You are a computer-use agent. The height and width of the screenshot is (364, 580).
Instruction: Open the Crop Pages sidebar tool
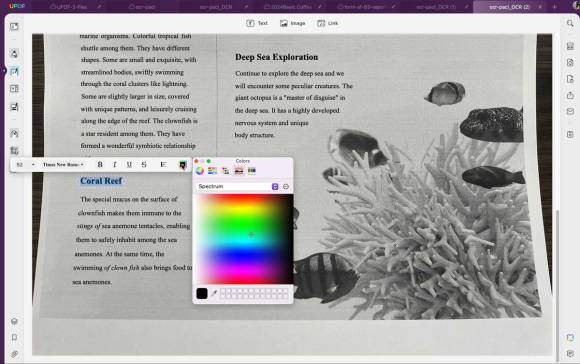[14, 151]
